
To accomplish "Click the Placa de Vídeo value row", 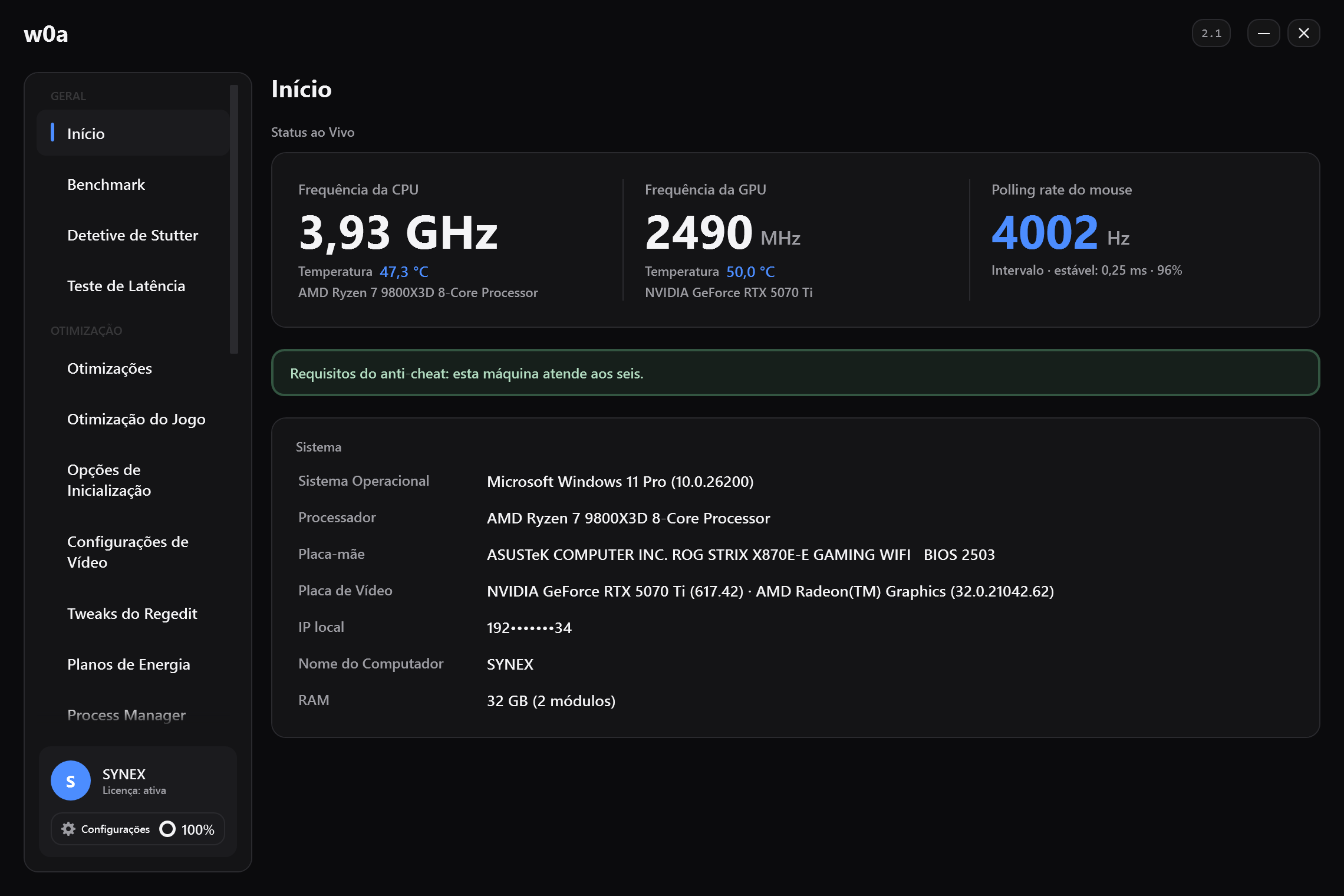I will (x=770, y=591).
